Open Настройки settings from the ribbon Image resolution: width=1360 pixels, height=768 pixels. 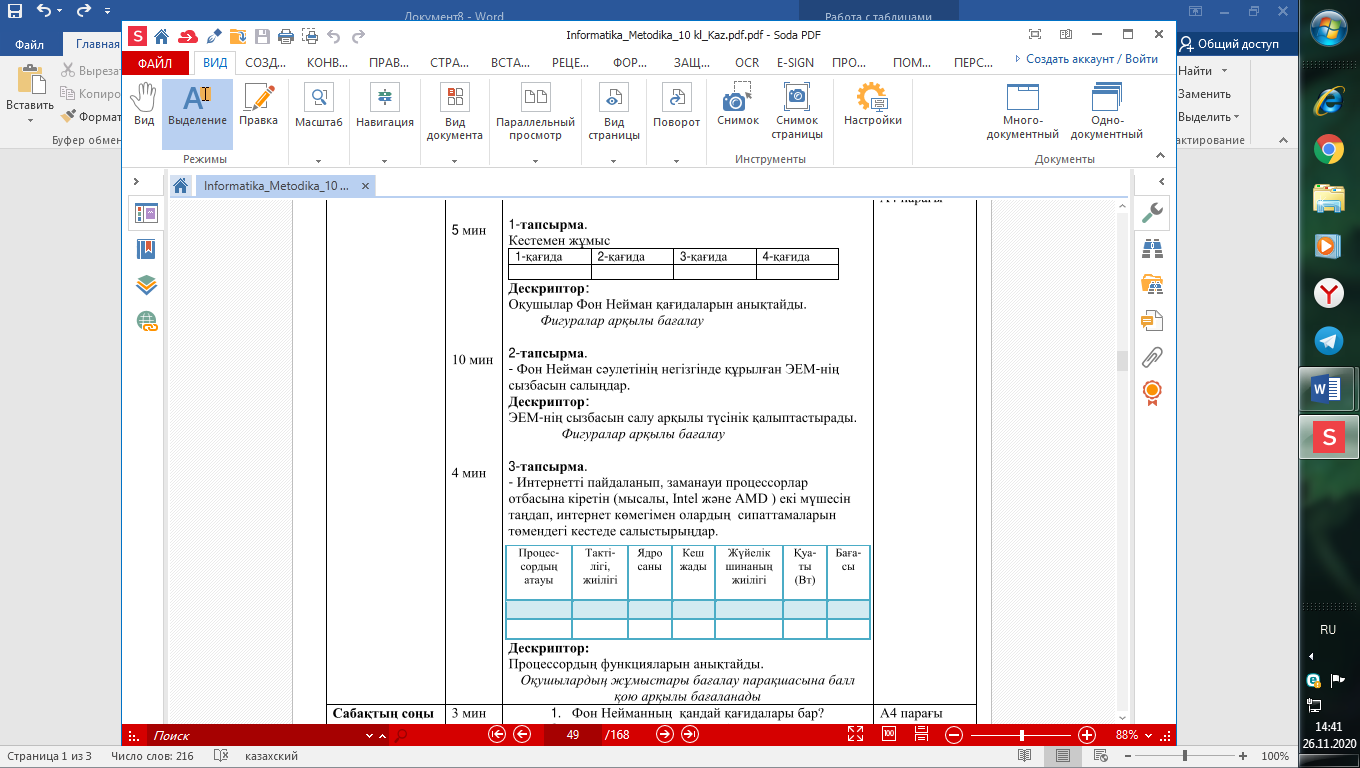[872, 105]
